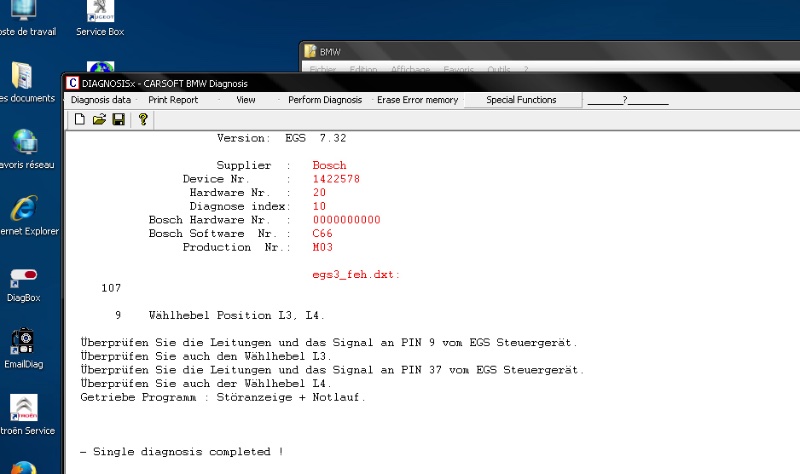Open the Service Box desktop shortcut
The height and width of the screenshot is (474, 800).
click(x=100, y=18)
